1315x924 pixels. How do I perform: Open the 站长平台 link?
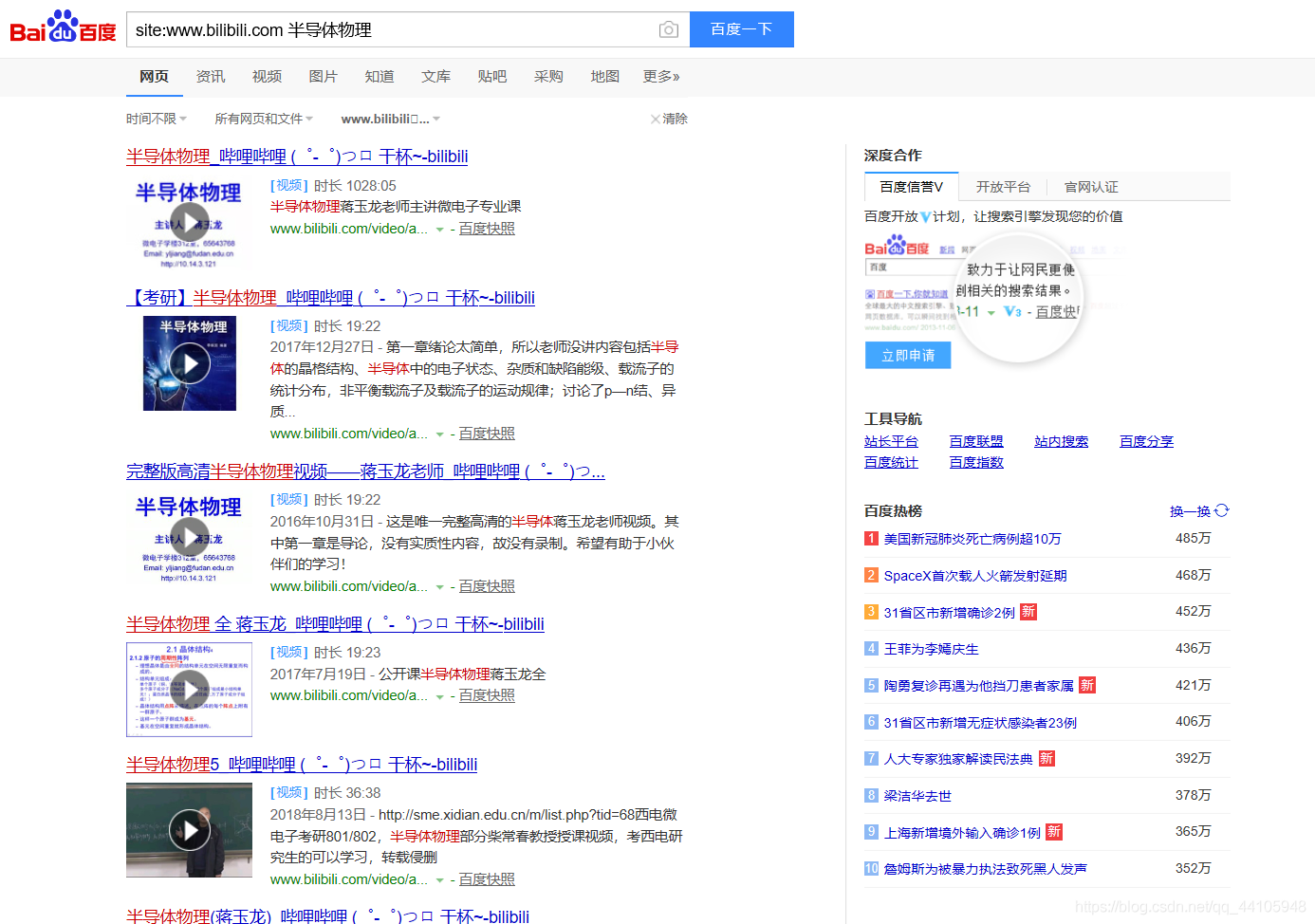click(891, 441)
